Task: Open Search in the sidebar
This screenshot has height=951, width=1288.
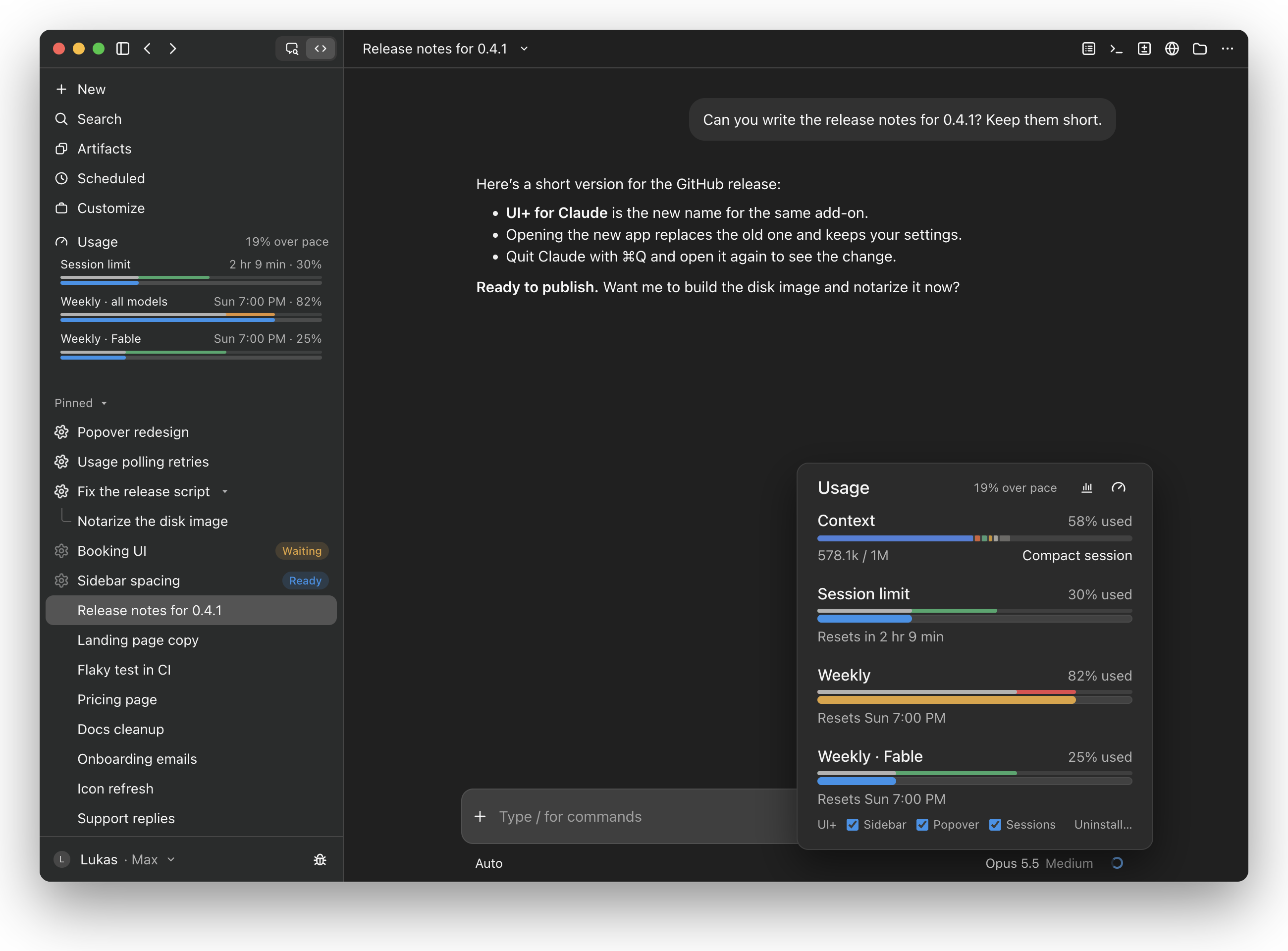Action: 191,119
